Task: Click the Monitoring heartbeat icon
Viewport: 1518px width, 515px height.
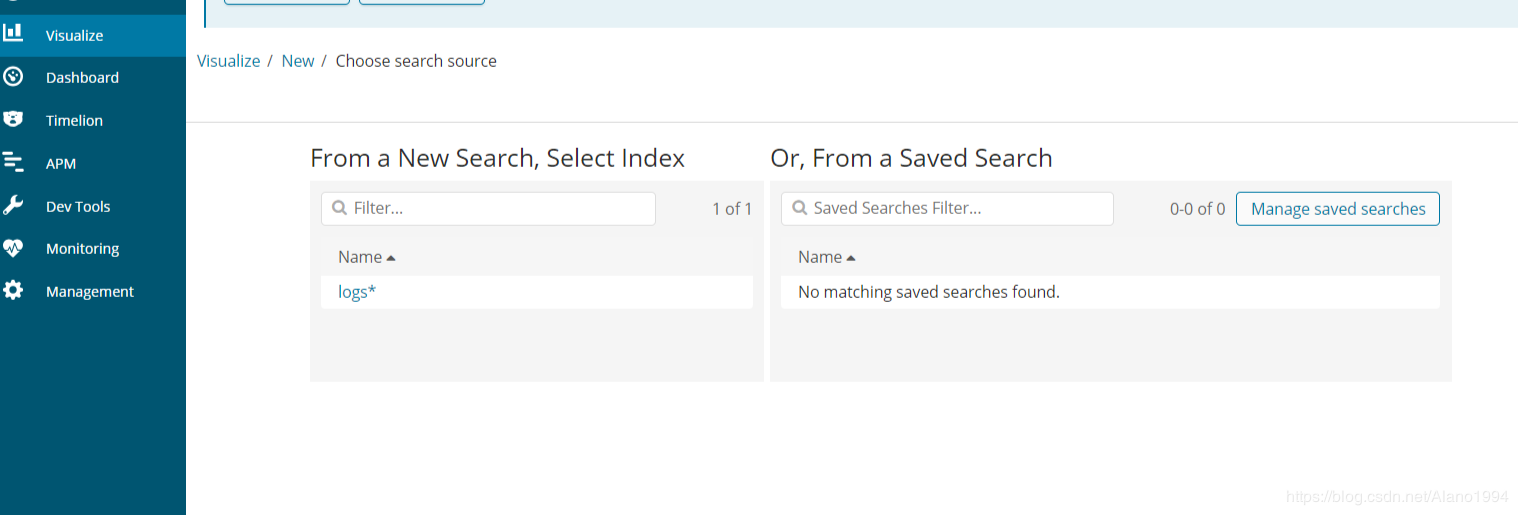Action: 13,248
